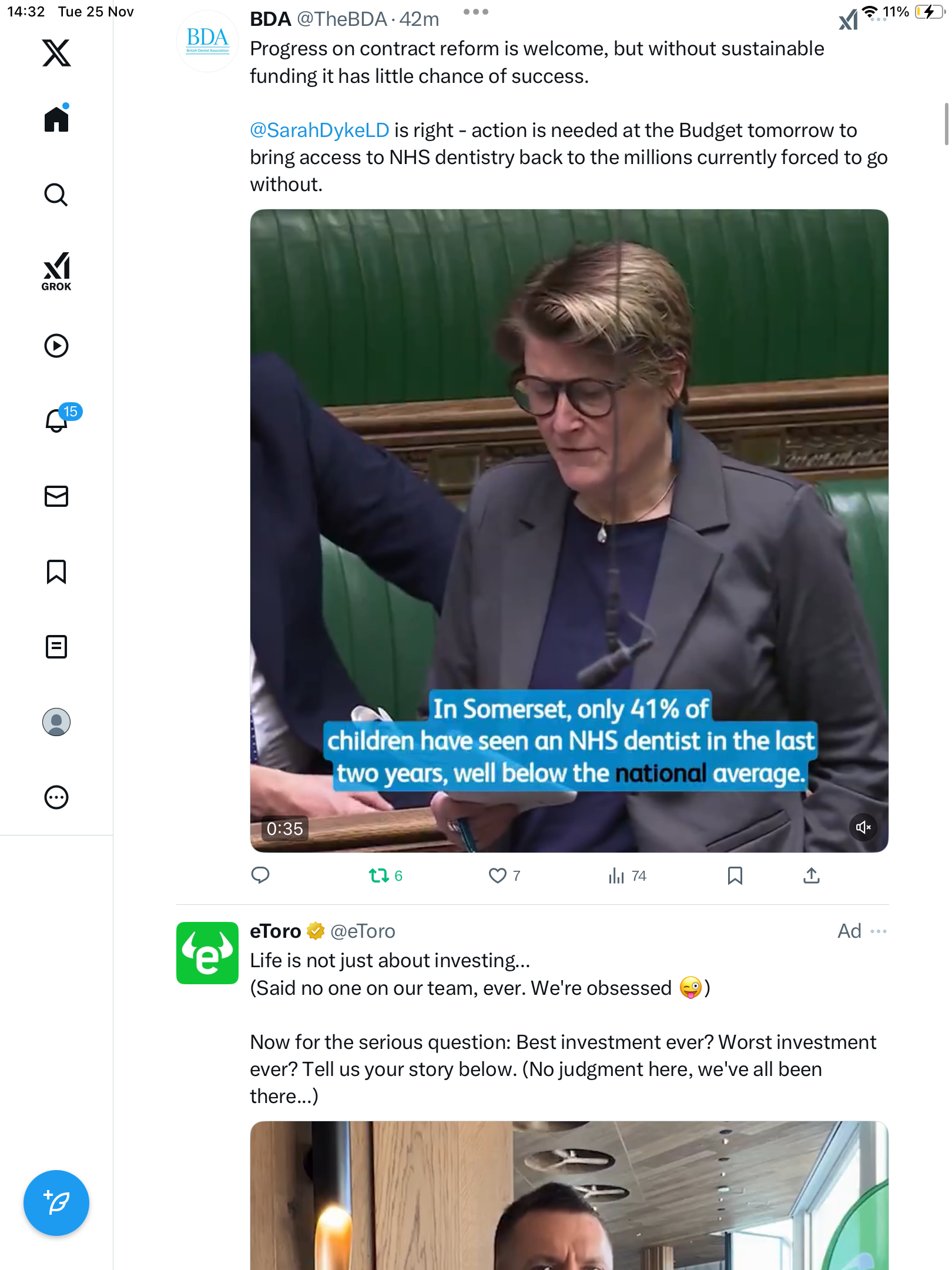
Task: Open Profile from the sidebar
Action: tap(56, 722)
